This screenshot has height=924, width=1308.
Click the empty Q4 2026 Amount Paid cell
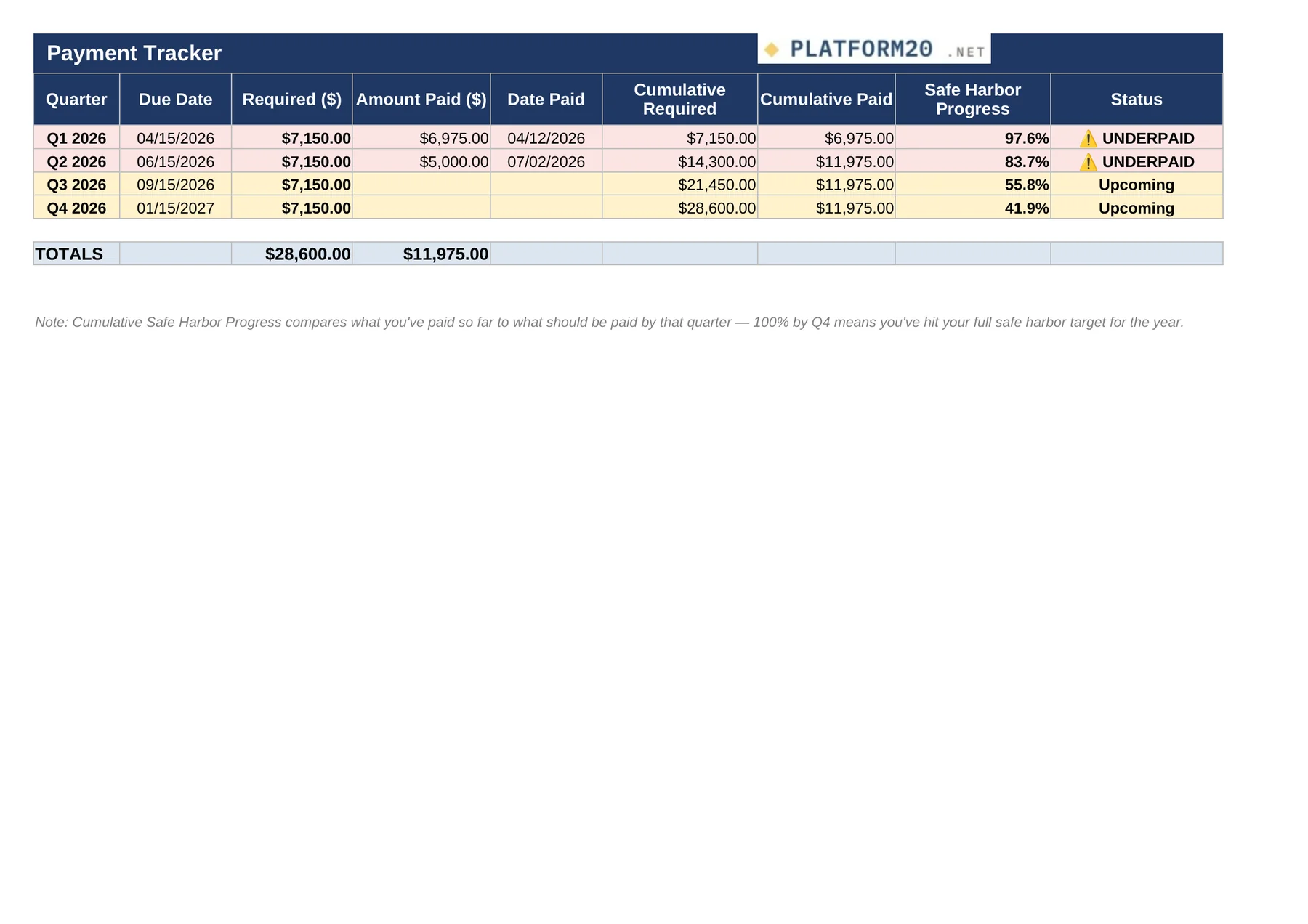[421, 208]
